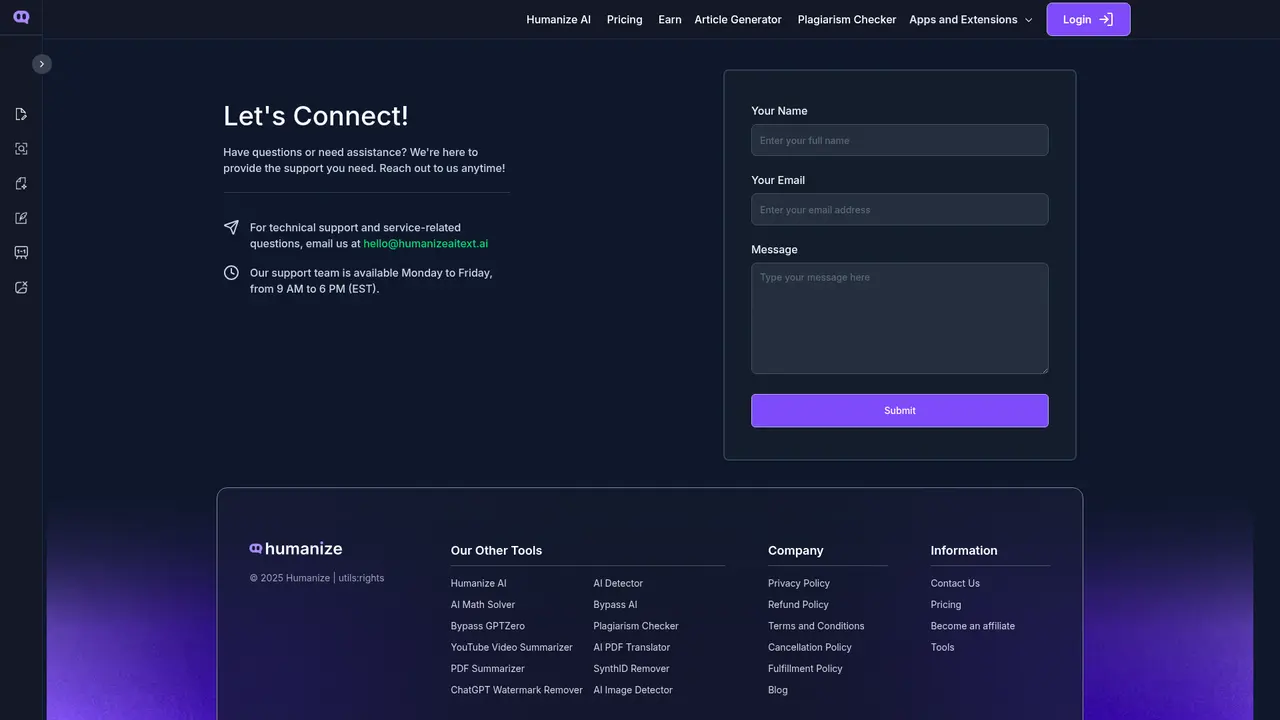Open the Bypass GPTZero footer link
1280x720 pixels.
(x=488, y=626)
